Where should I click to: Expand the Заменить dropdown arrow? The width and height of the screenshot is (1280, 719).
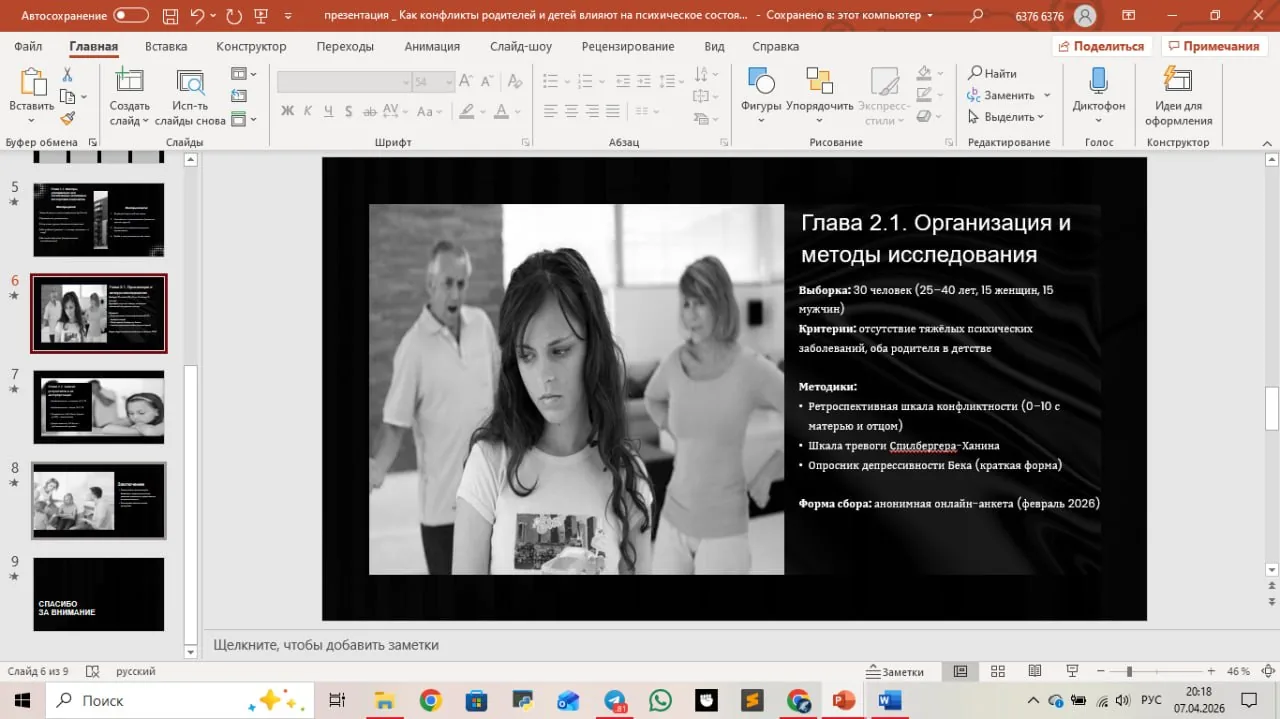tap(1047, 95)
